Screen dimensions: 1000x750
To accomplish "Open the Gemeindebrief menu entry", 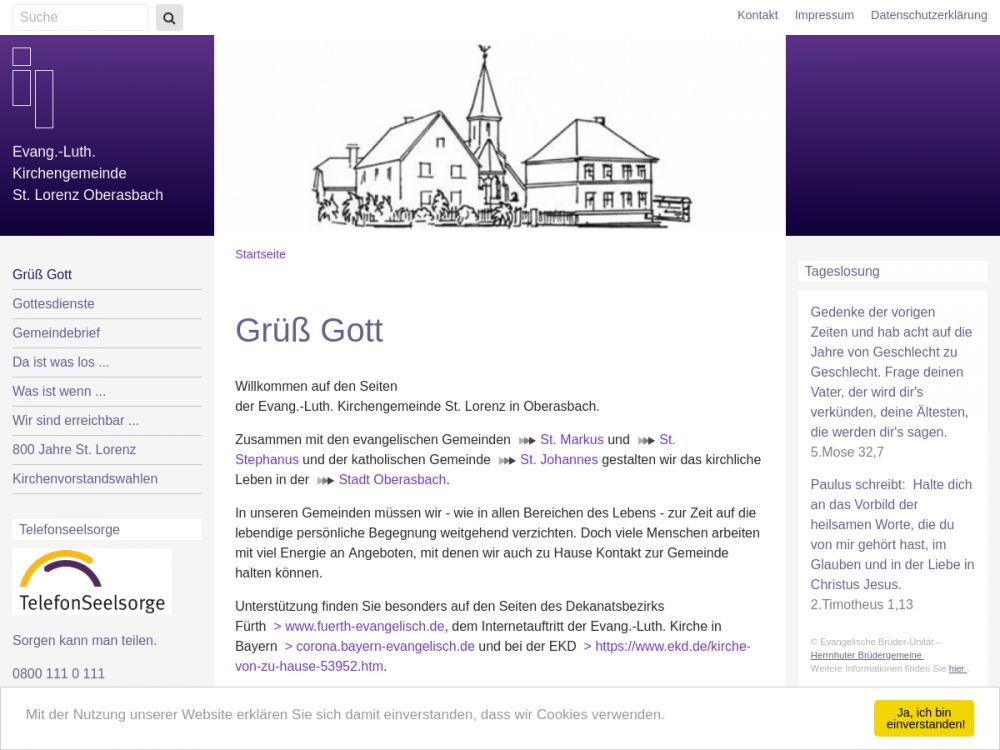I will [56, 333].
